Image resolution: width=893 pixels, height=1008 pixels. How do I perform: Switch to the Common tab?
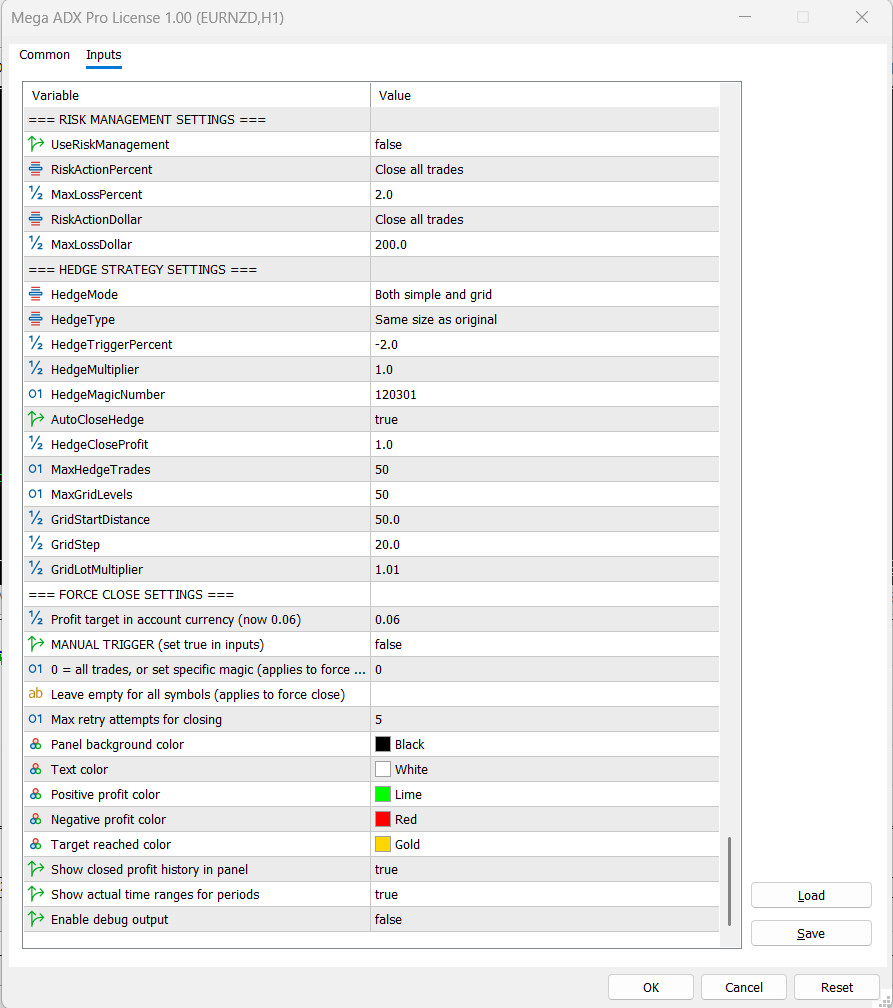point(44,55)
